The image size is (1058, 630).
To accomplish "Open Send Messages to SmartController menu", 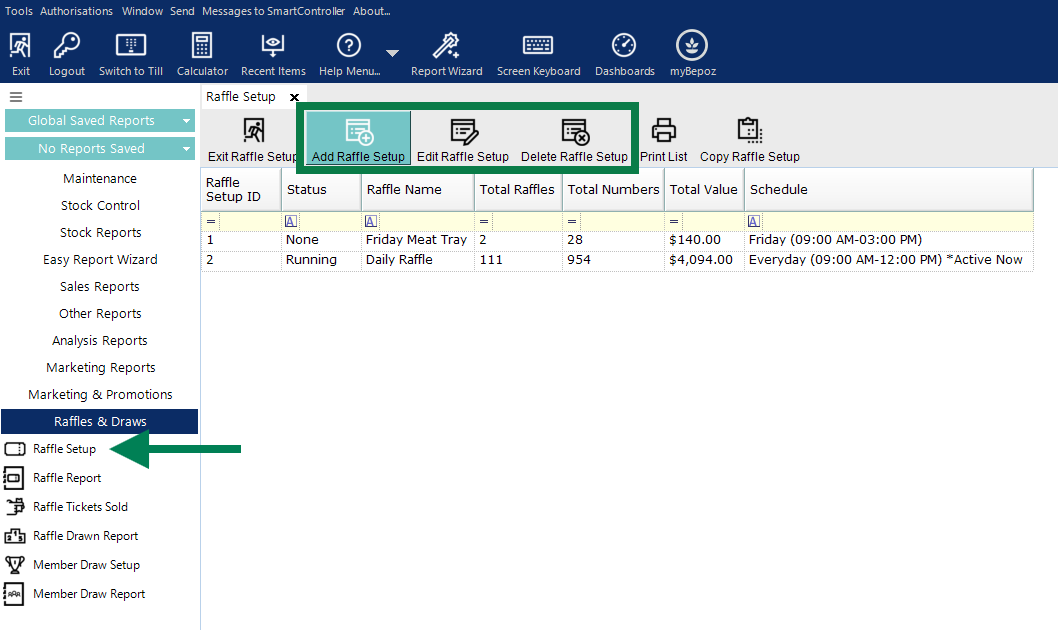I will [x=257, y=11].
